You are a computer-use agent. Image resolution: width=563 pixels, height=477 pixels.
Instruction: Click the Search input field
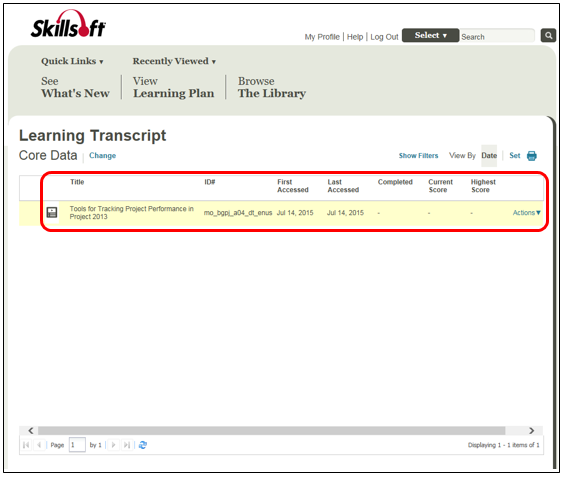click(497, 36)
